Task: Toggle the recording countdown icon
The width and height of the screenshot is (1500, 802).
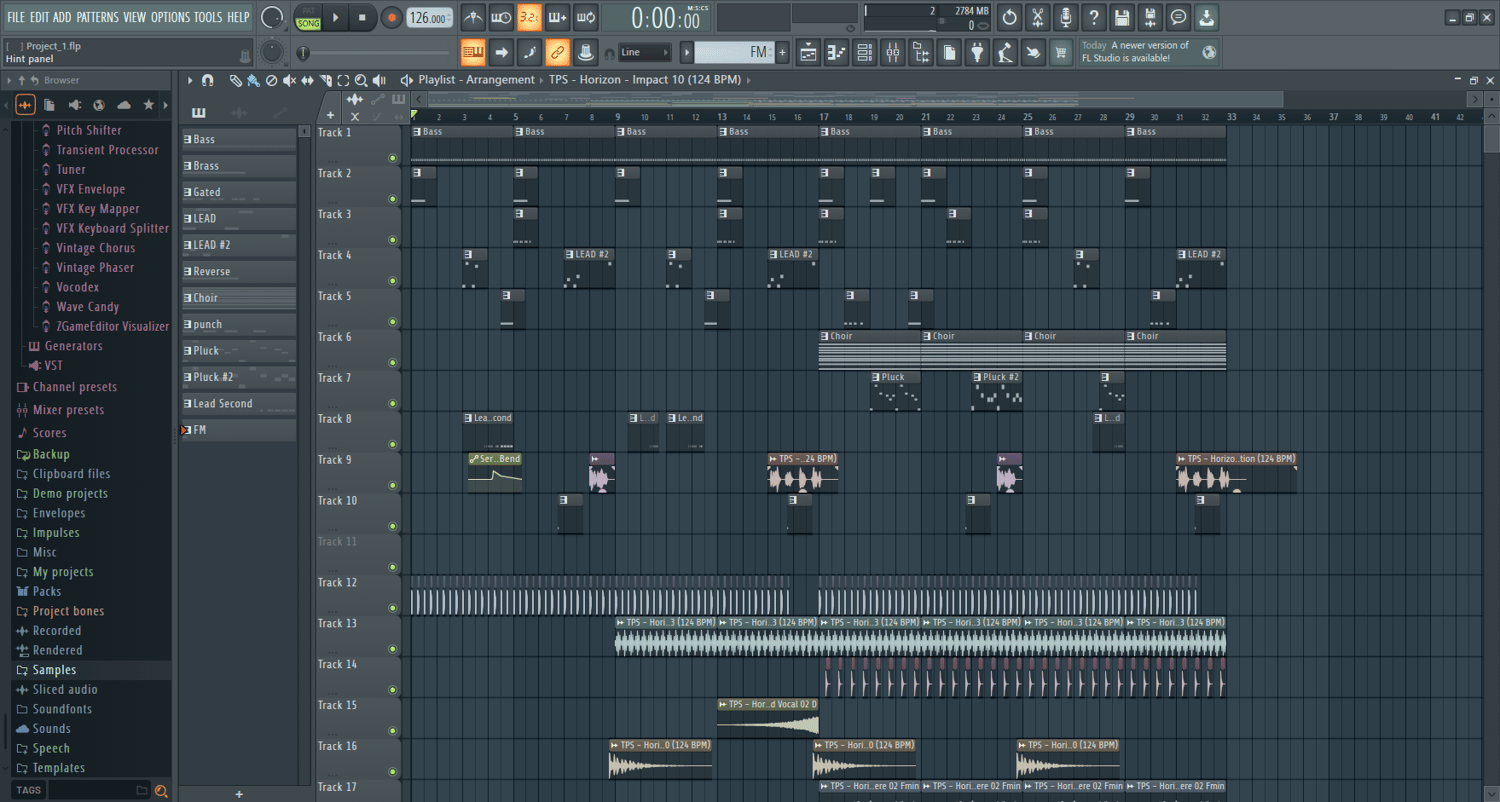Action: tap(529, 17)
